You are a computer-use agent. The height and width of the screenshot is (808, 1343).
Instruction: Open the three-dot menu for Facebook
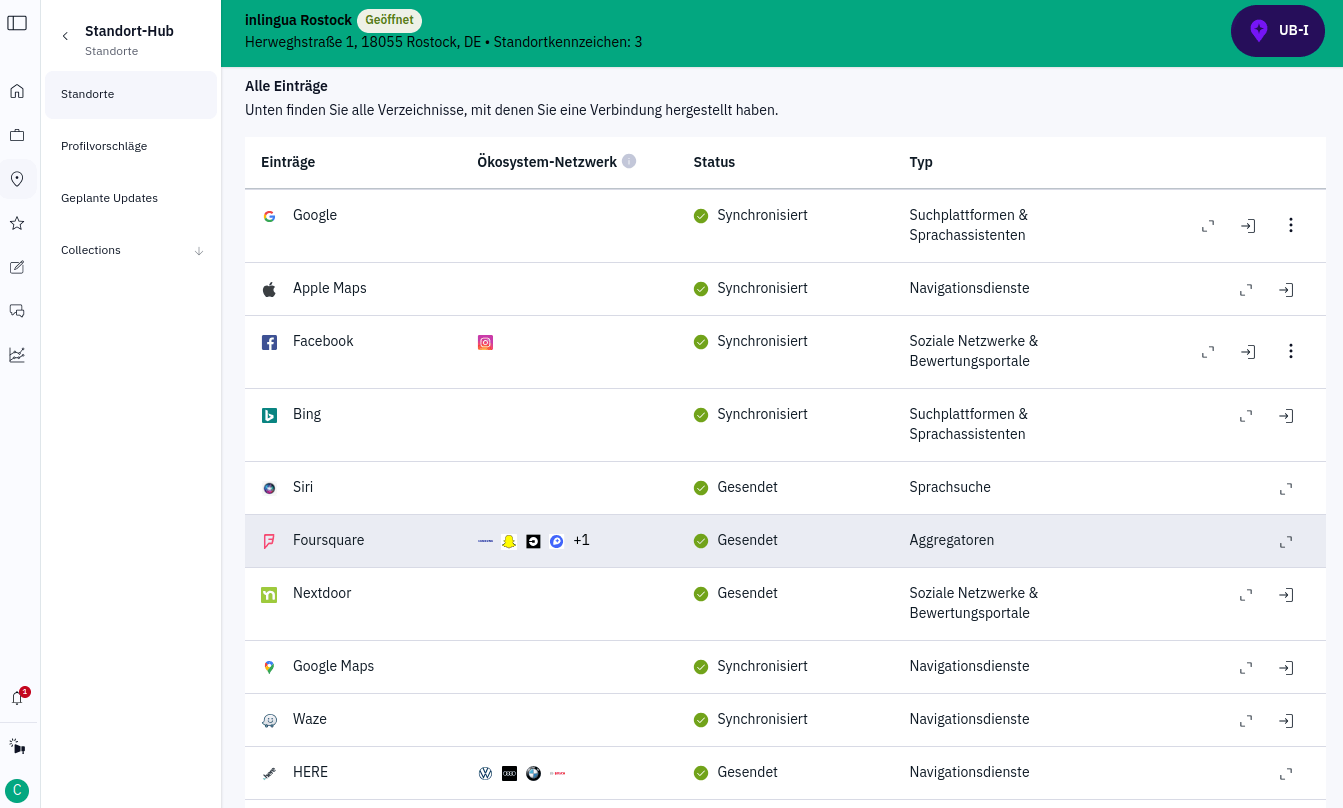(1290, 351)
